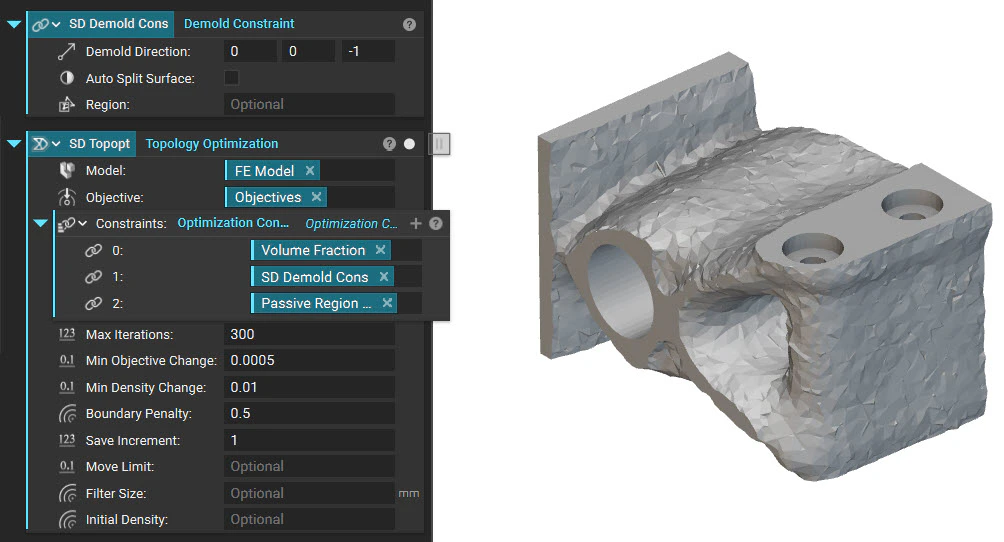This screenshot has height=542, width=1004.
Task: Edit Boundary Penalty value 0.5
Action: click(309, 414)
